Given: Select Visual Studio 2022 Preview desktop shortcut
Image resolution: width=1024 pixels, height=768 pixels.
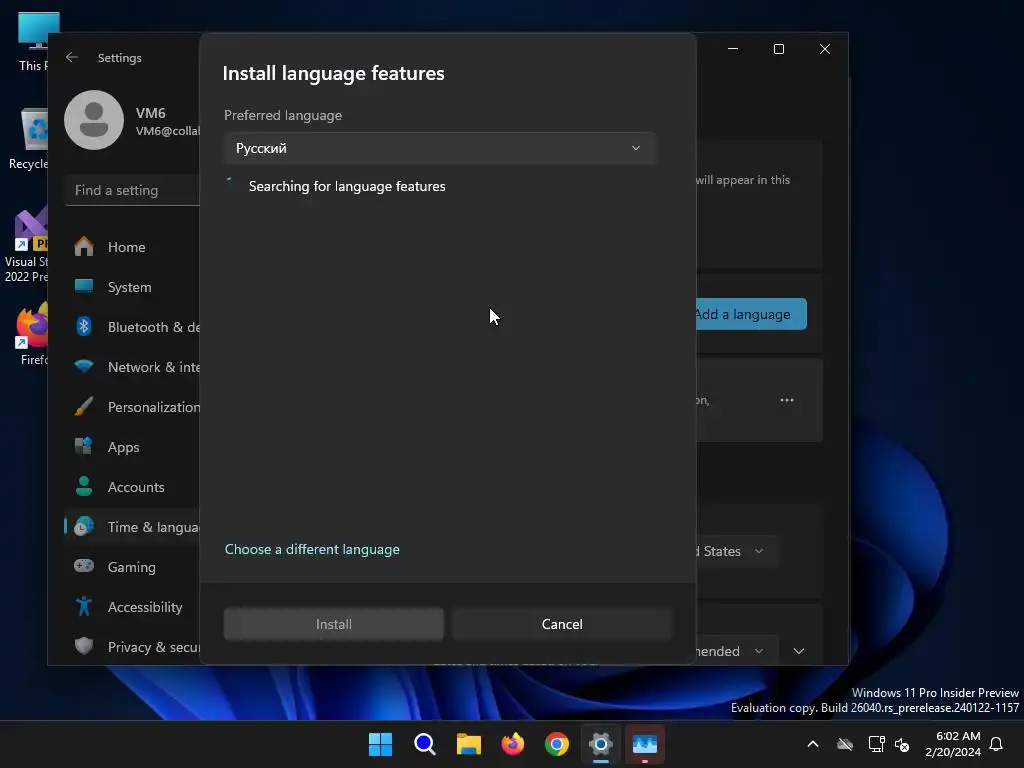Looking at the screenshot, I should click(x=27, y=246).
